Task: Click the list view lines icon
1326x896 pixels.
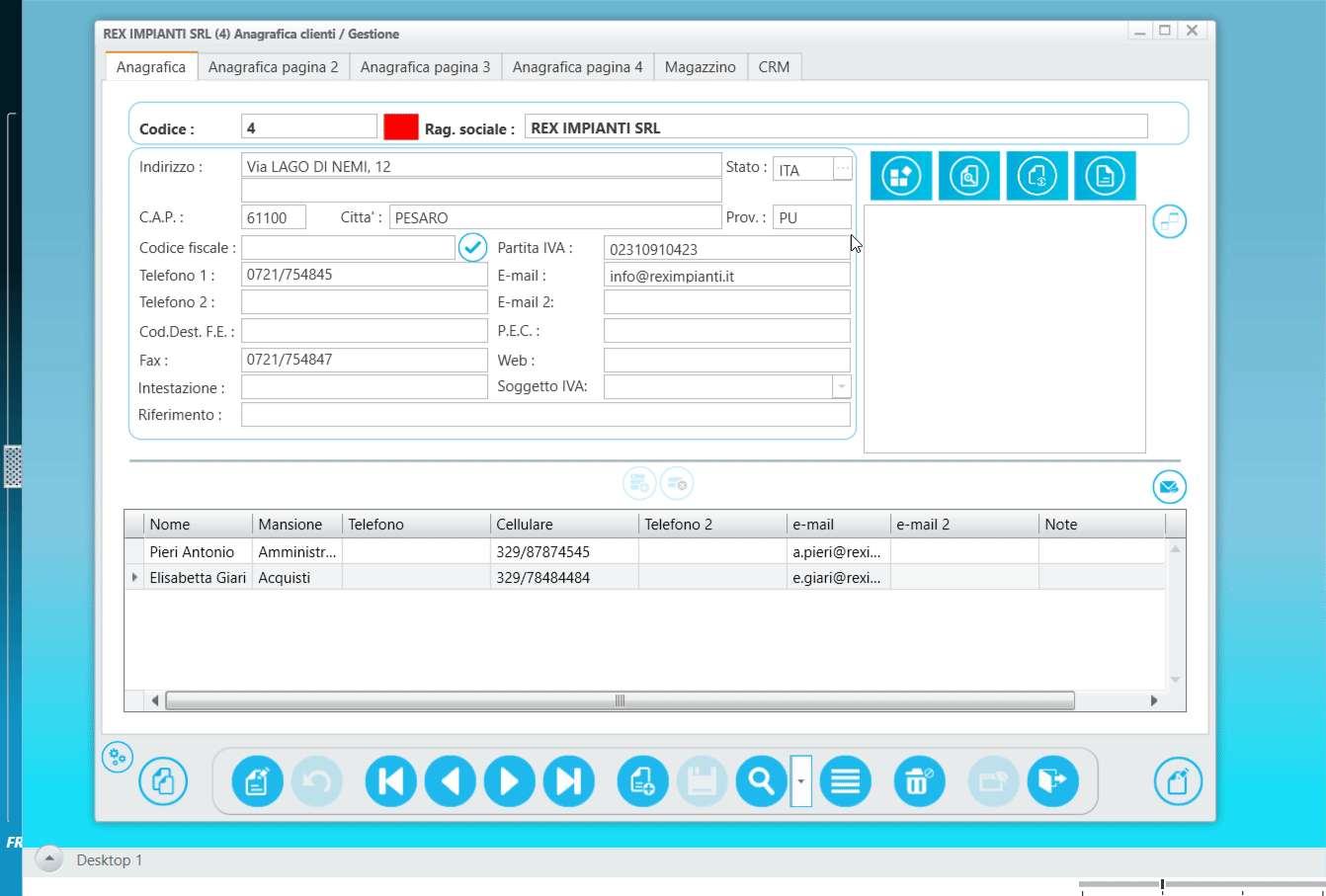Action: [x=846, y=781]
